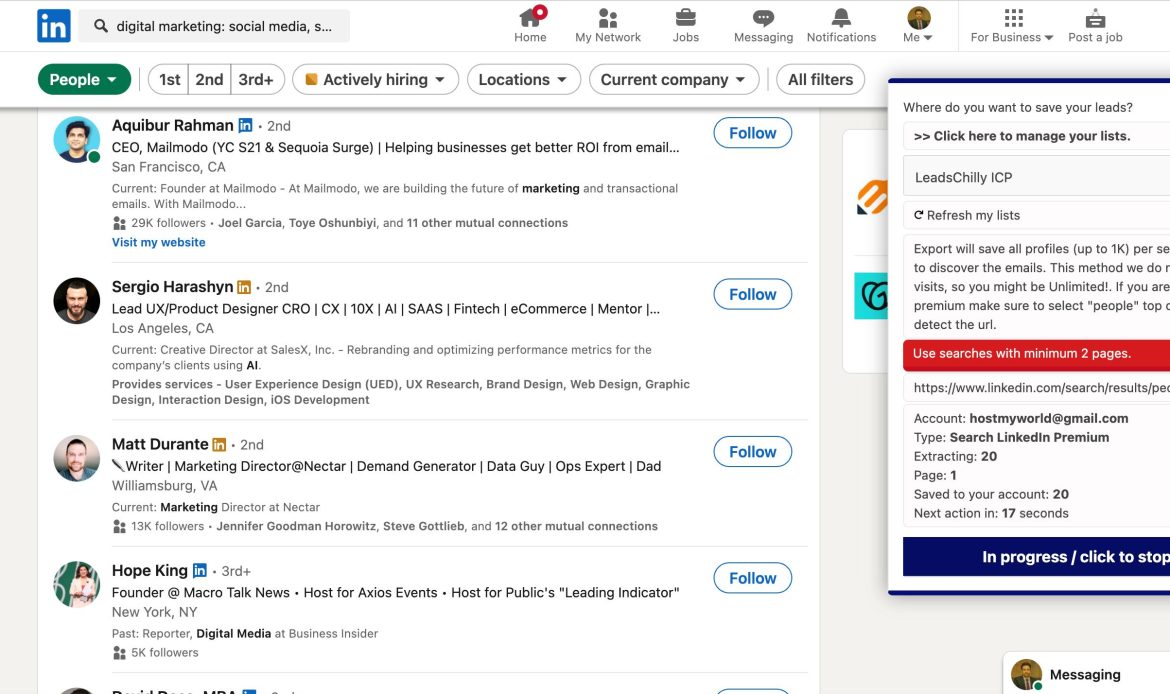Expand the Current company filter
This screenshot has height=694, width=1170.
[x=674, y=80]
